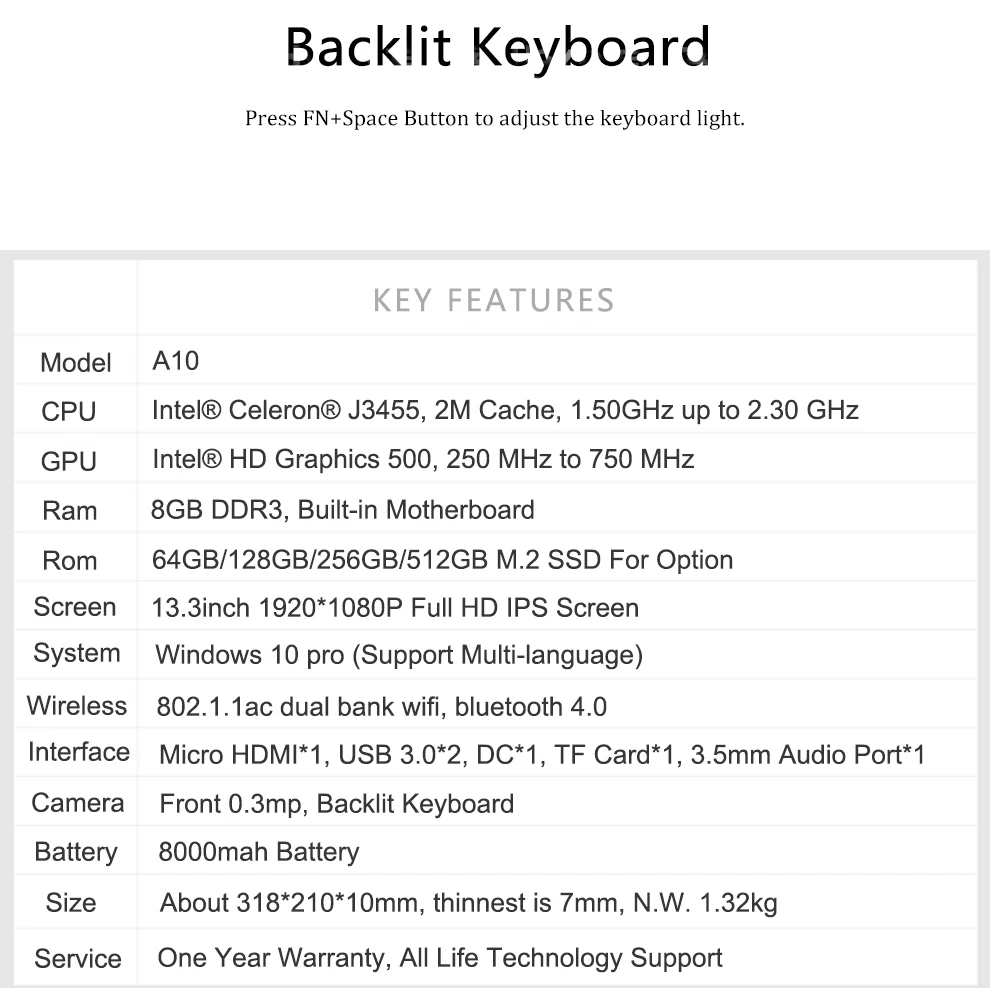This screenshot has width=990, height=988.
Task: Click the "System" row label
Action: 76,654
